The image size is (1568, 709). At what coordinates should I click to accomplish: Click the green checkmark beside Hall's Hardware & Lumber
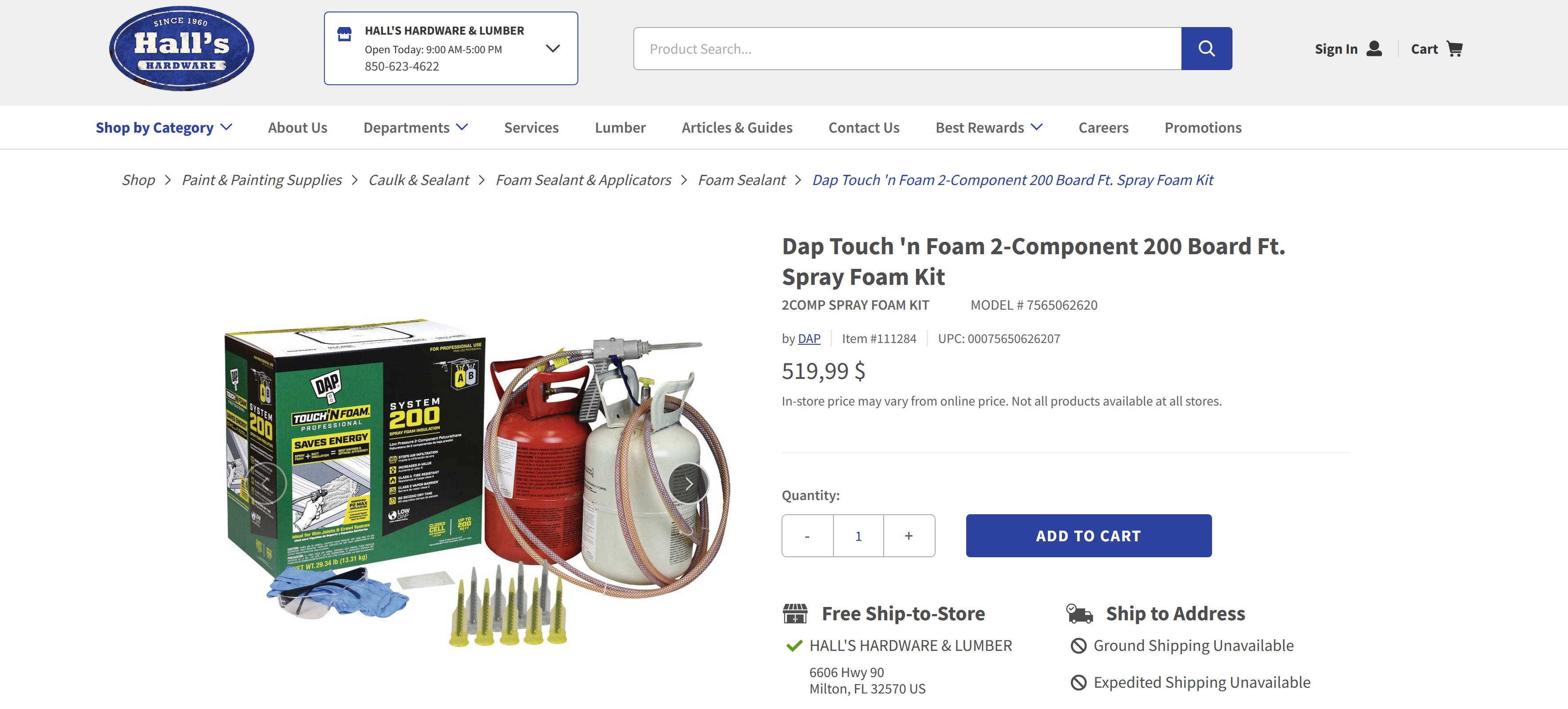point(794,646)
